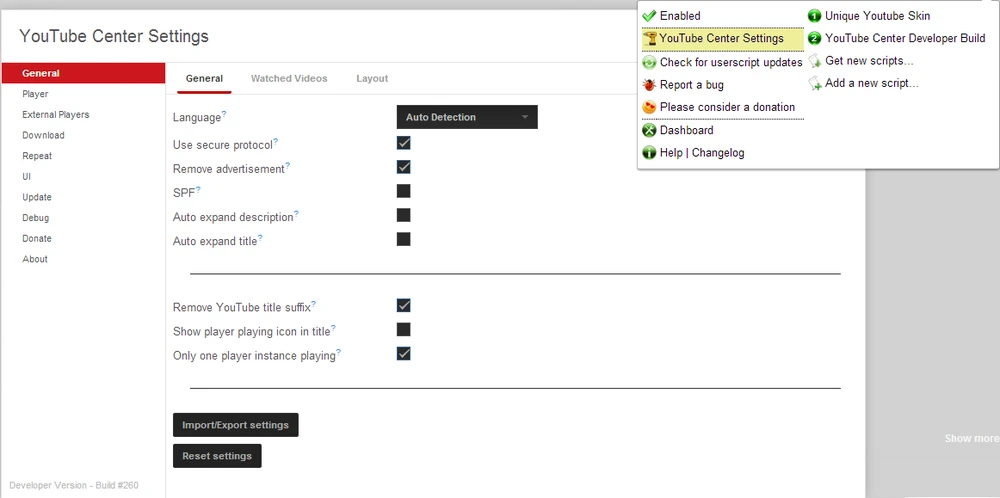Screen dimensions: 1000x498
Task: Choose YouTube Center Developer Build script
Action: click(905, 39)
